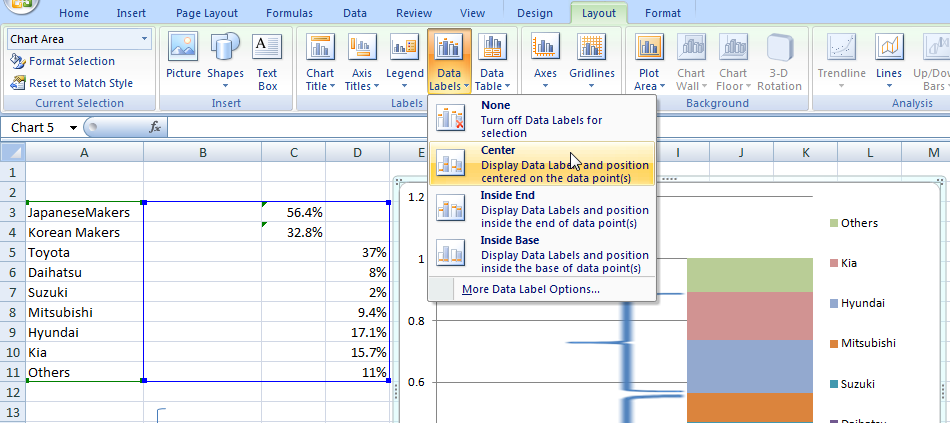Click the Chart Wall button
This screenshot has width=950, height=423.
pos(691,62)
